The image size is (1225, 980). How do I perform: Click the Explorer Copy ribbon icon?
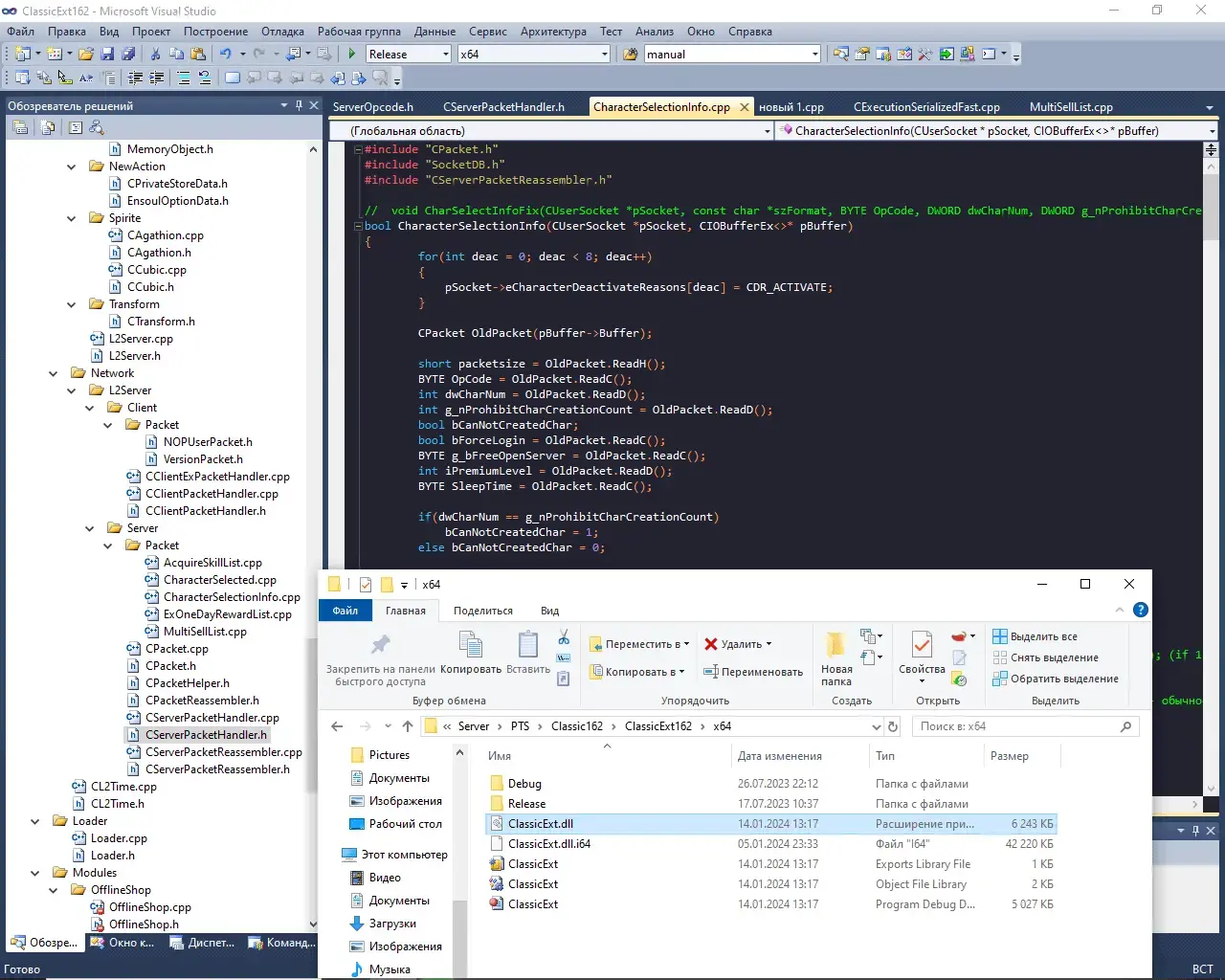[470, 643]
